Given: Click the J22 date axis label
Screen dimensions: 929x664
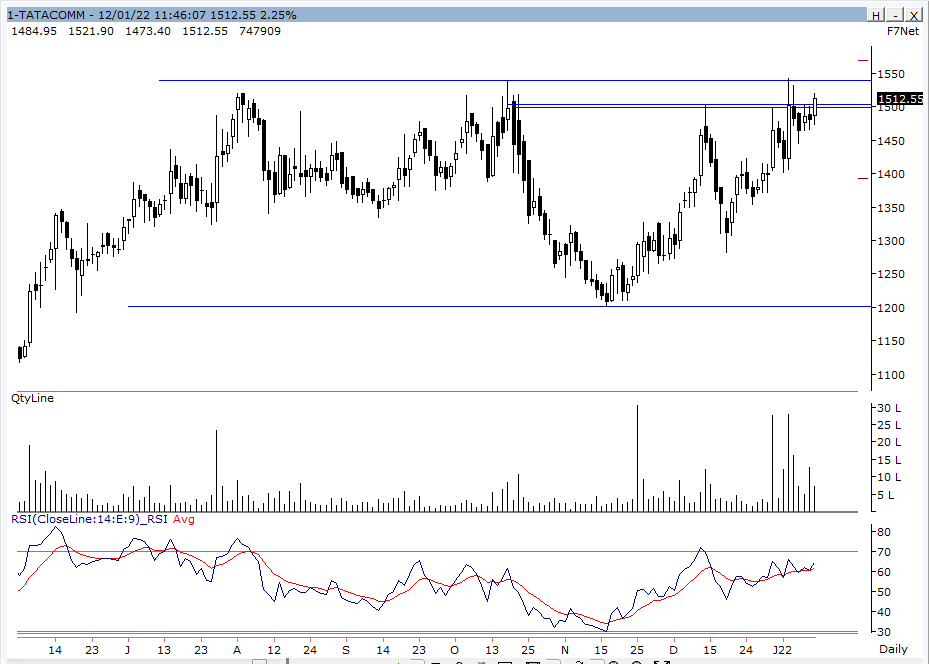Looking at the screenshot, I should click(782, 650).
